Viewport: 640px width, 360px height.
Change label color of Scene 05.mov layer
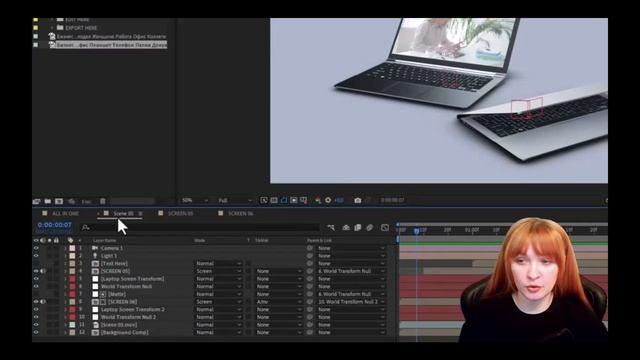pos(72,325)
